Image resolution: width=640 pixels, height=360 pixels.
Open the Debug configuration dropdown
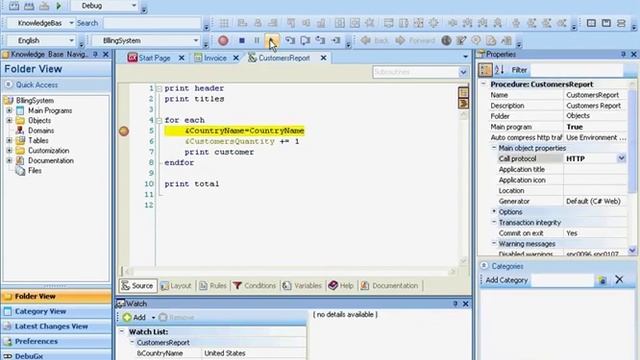pyautogui.click(x=134, y=6)
